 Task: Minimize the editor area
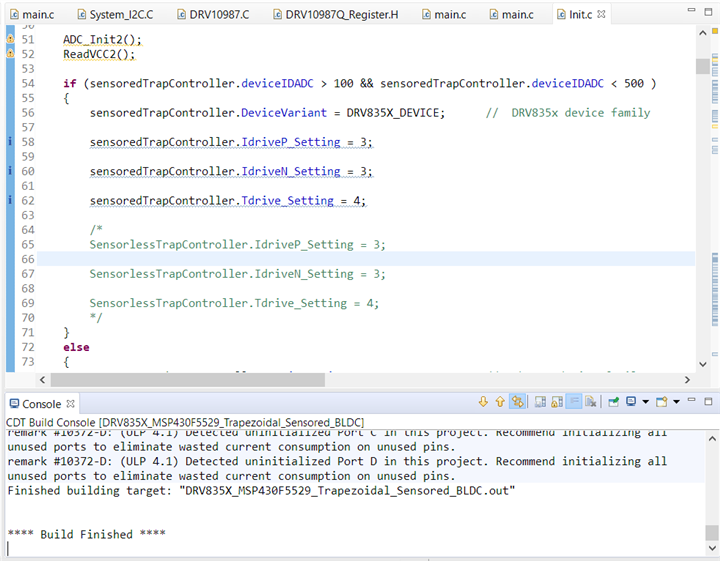click(692, 10)
